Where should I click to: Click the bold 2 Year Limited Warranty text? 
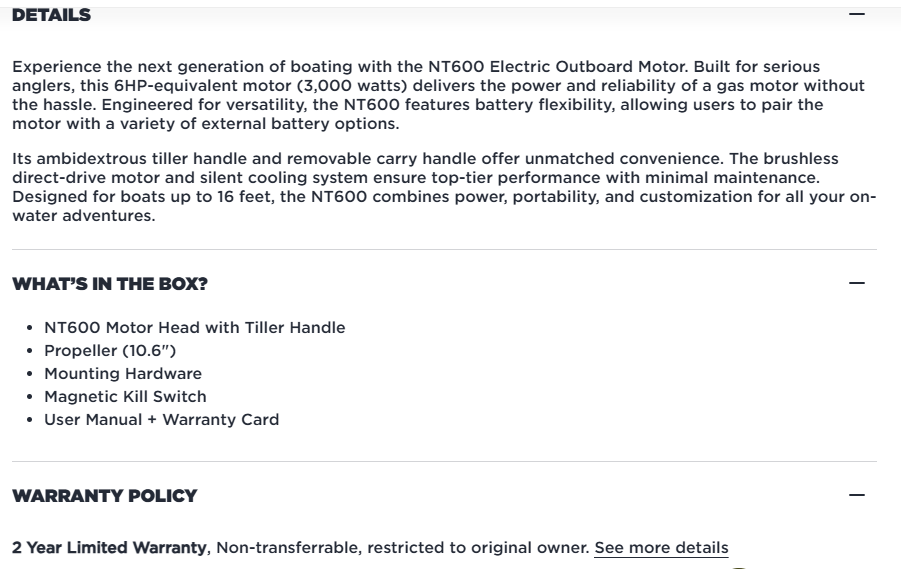pyautogui.click(x=109, y=548)
